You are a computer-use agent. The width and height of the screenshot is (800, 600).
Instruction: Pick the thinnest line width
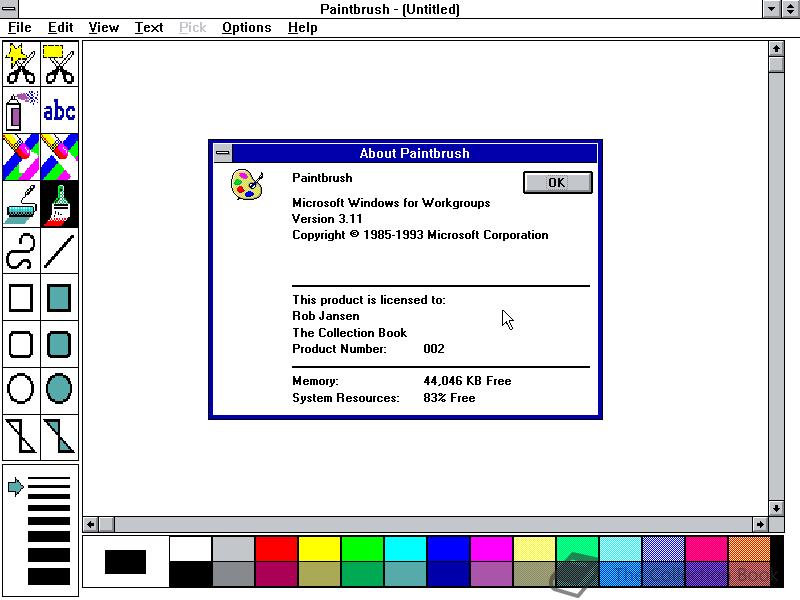[x=49, y=479]
